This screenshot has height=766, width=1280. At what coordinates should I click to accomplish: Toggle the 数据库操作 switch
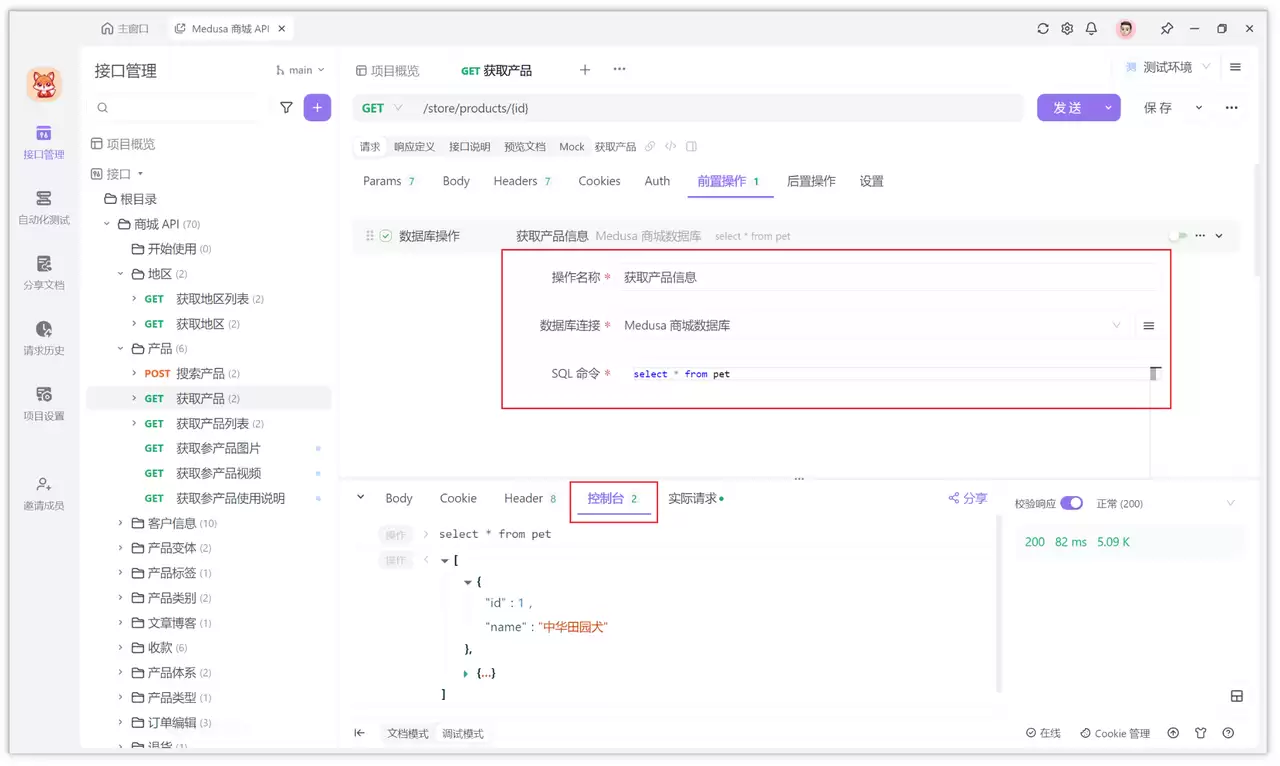pyautogui.click(x=1178, y=236)
